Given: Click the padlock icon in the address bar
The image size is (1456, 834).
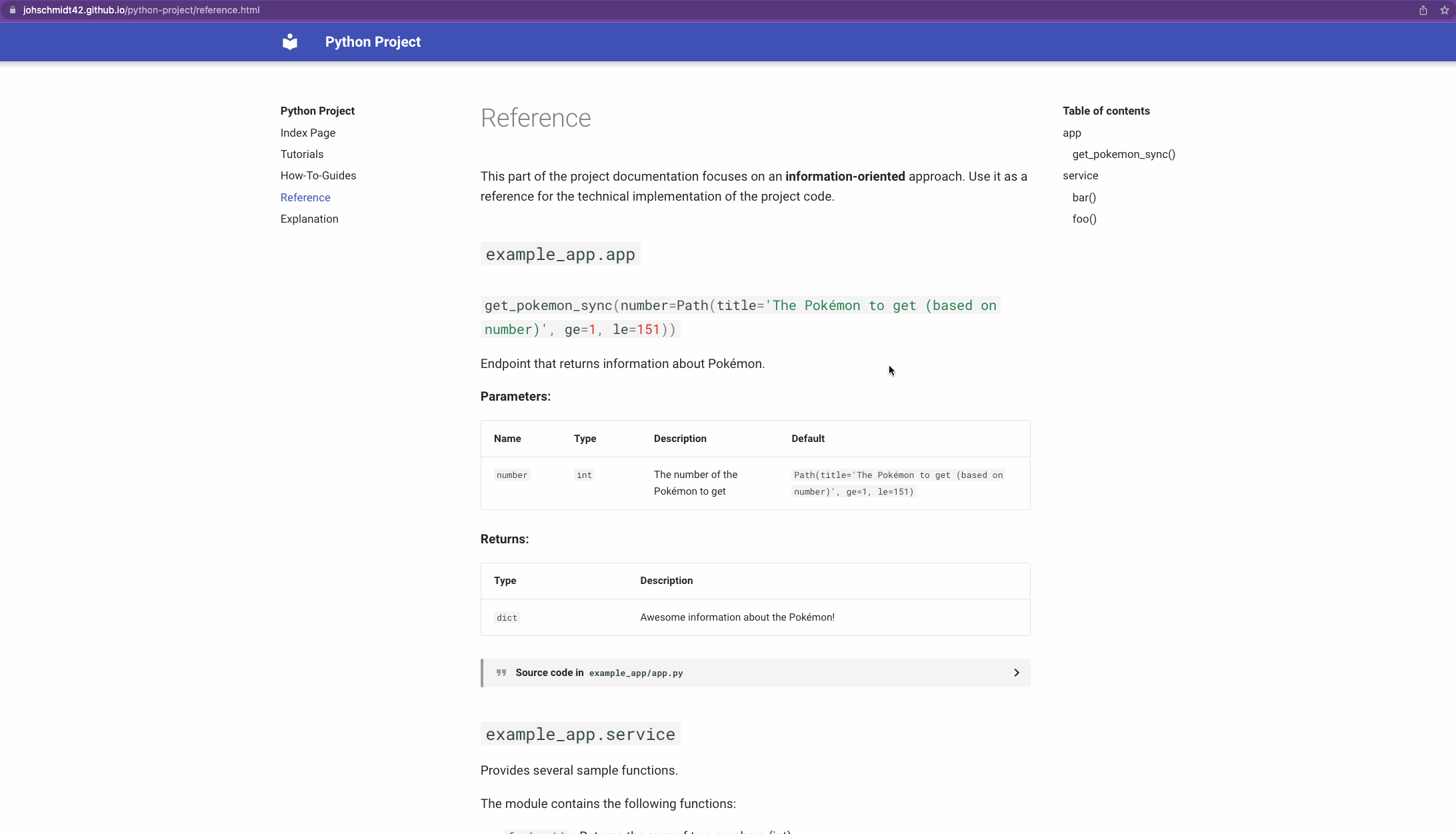Looking at the screenshot, I should [x=12, y=10].
